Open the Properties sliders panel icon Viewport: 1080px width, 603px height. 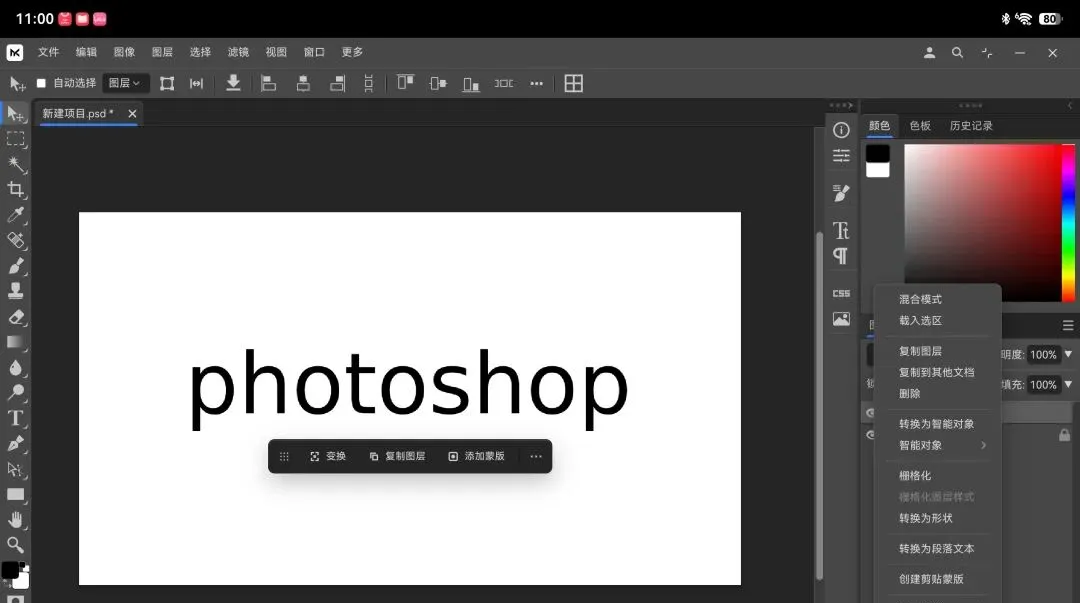[x=841, y=156]
